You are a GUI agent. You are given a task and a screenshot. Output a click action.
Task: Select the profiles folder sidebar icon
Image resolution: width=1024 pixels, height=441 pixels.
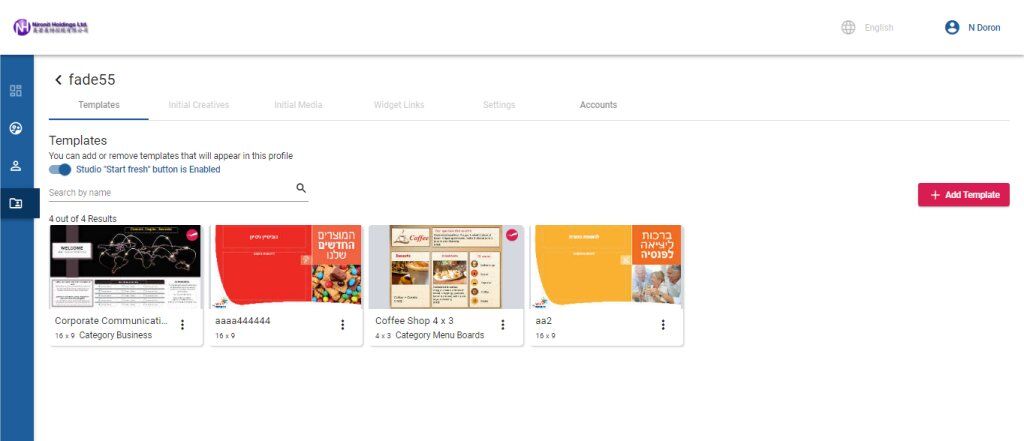coord(16,203)
